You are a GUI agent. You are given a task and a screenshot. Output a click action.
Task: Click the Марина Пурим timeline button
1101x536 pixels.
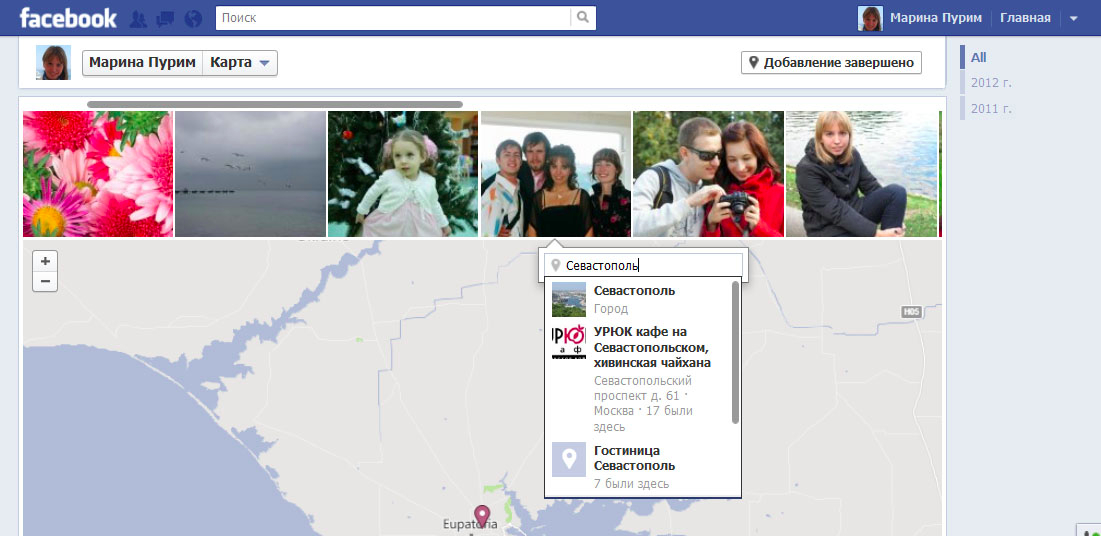(x=143, y=63)
